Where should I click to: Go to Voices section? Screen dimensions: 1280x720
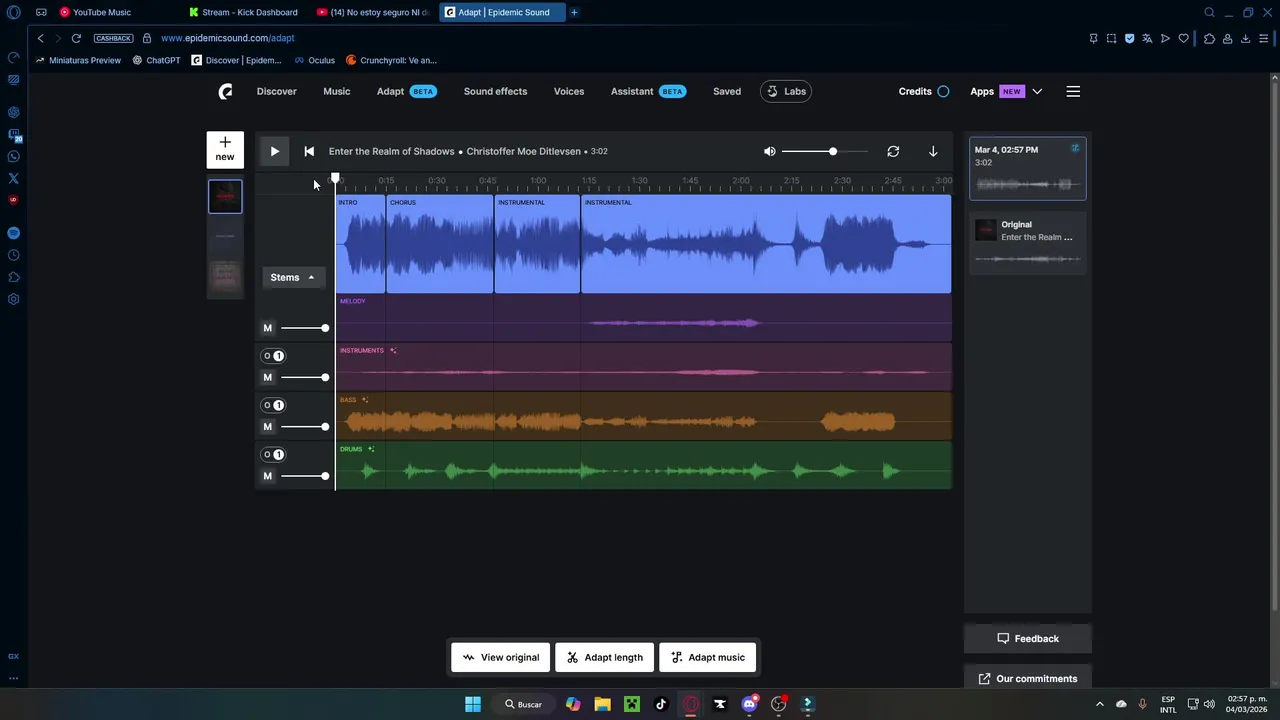(x=569, y=91)
